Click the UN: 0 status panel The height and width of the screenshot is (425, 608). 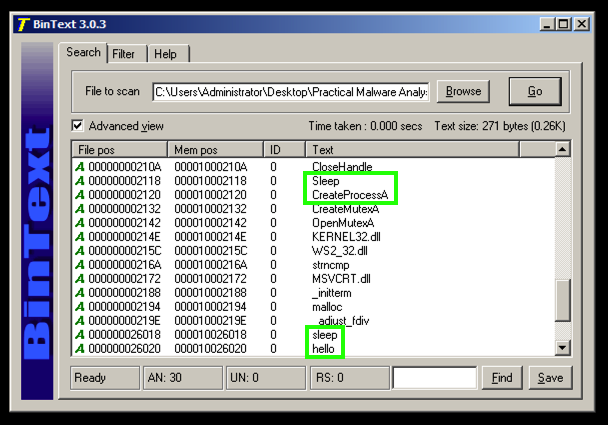click(266, 378)
